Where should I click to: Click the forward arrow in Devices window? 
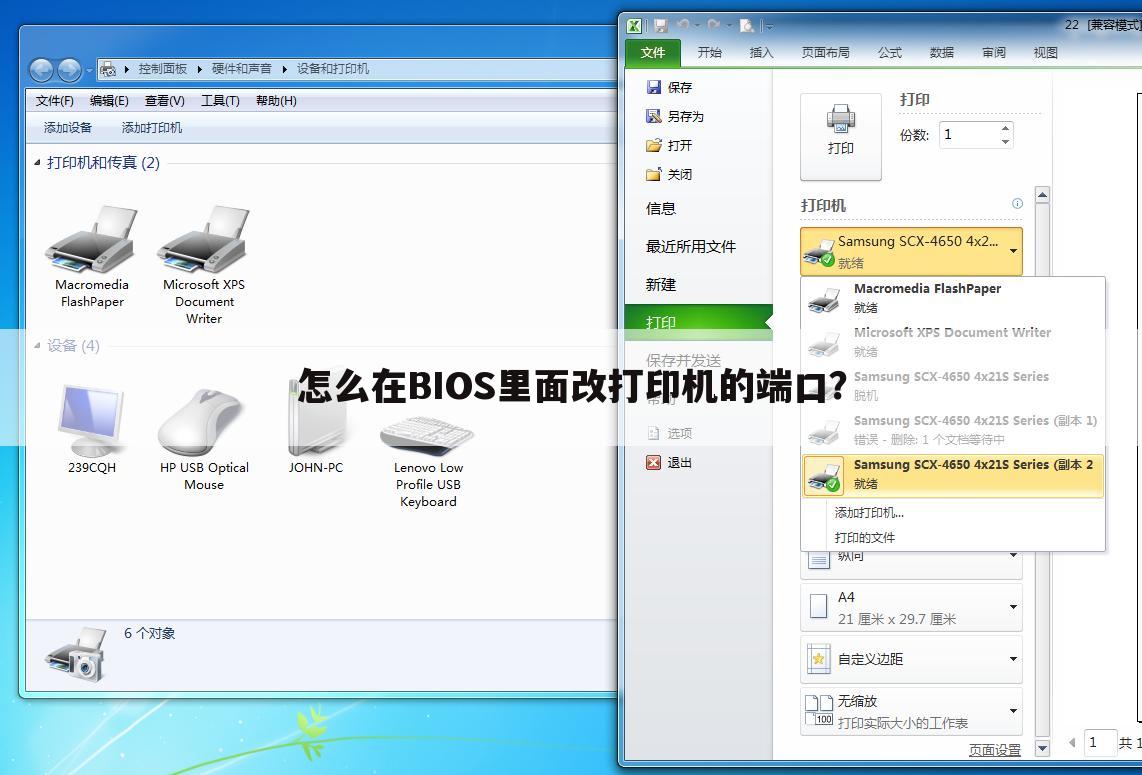[69, 69]
